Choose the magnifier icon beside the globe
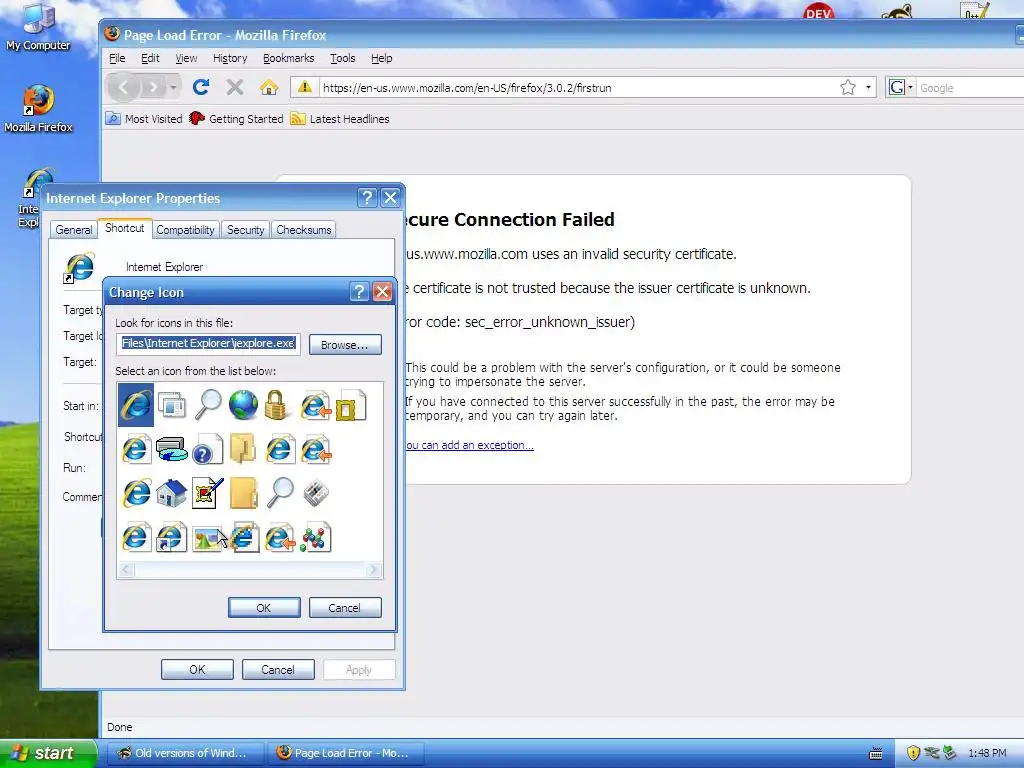Image resolution: width=1024 pixels, height=768 pixels. [208, 404]
